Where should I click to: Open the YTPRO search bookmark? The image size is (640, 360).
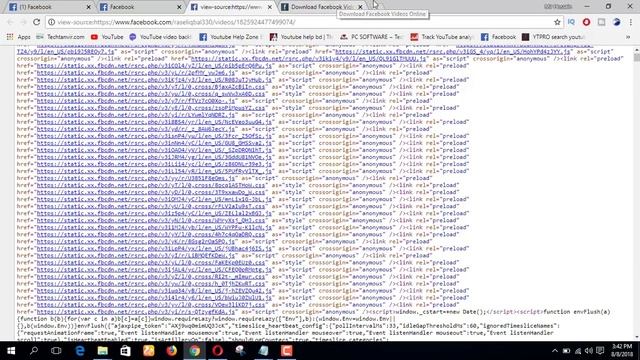tap(553, 37)
